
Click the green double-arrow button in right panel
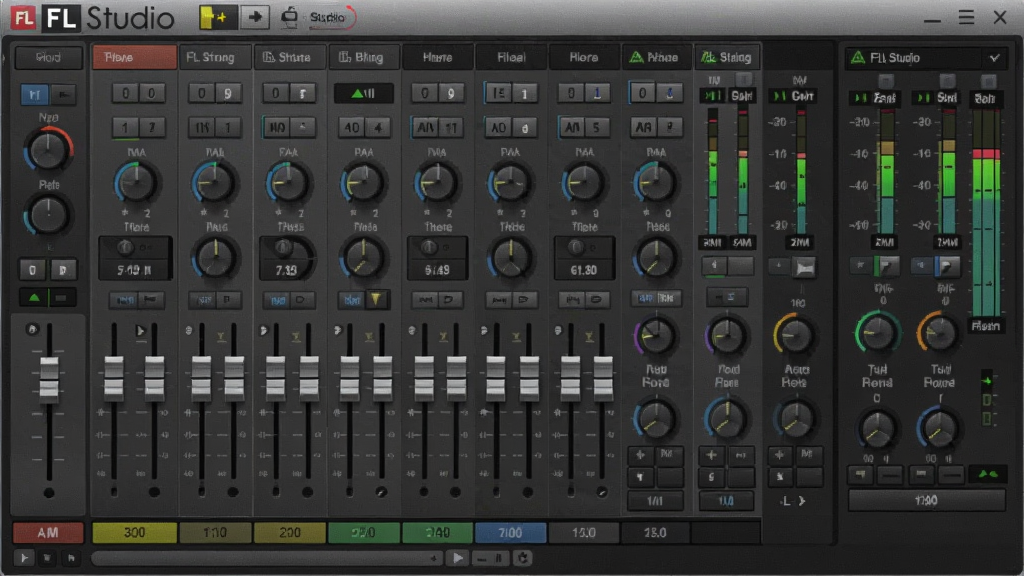click(x=987, y=475)
